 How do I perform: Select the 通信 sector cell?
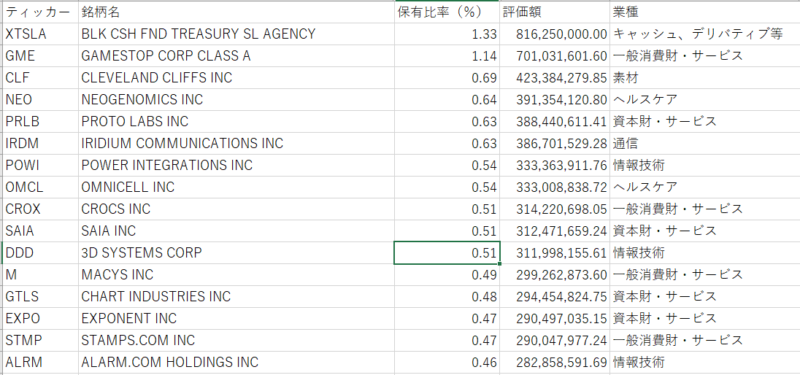(x=705, y=144)
